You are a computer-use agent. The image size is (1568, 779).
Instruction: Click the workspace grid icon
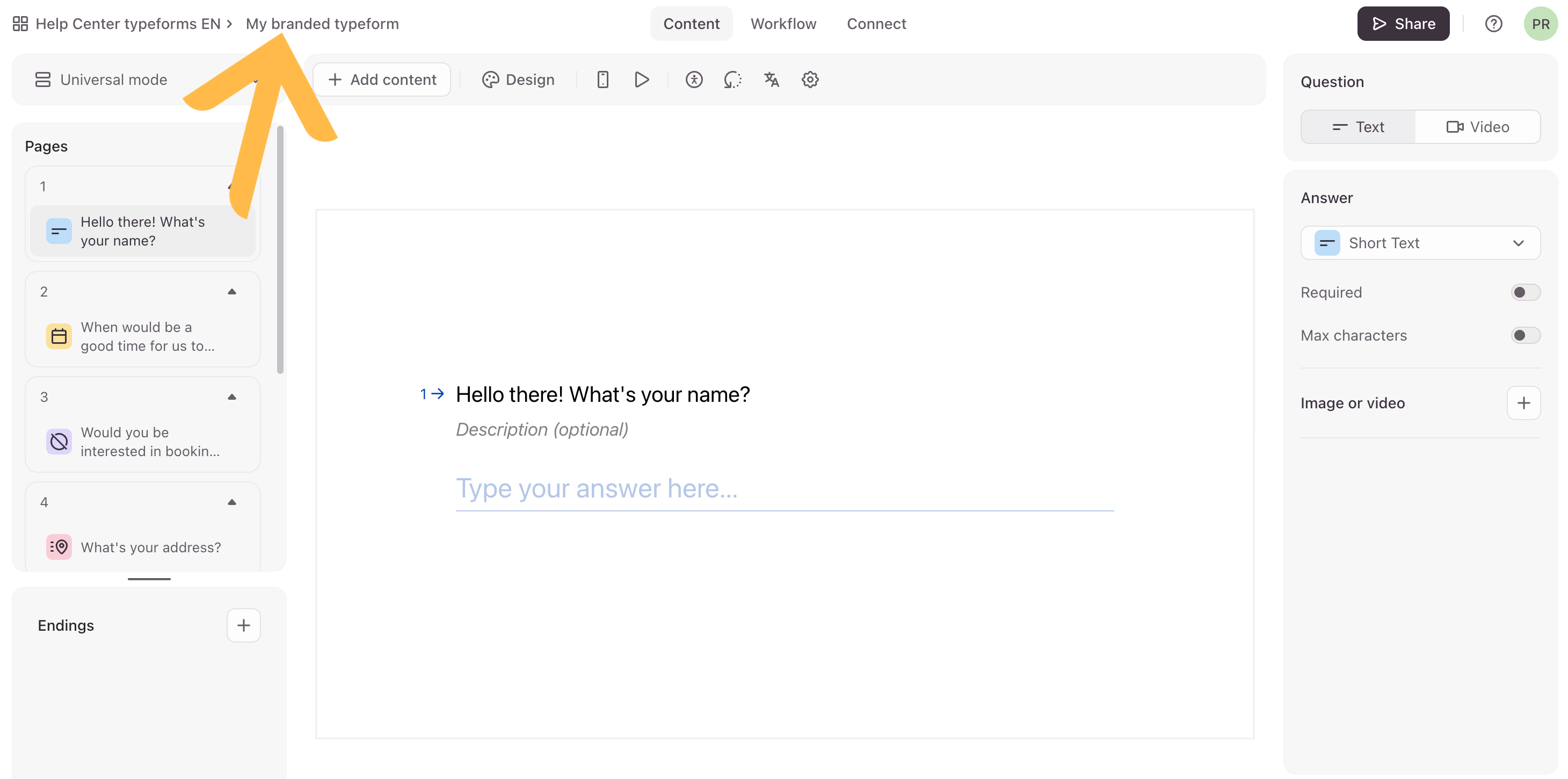20,24
